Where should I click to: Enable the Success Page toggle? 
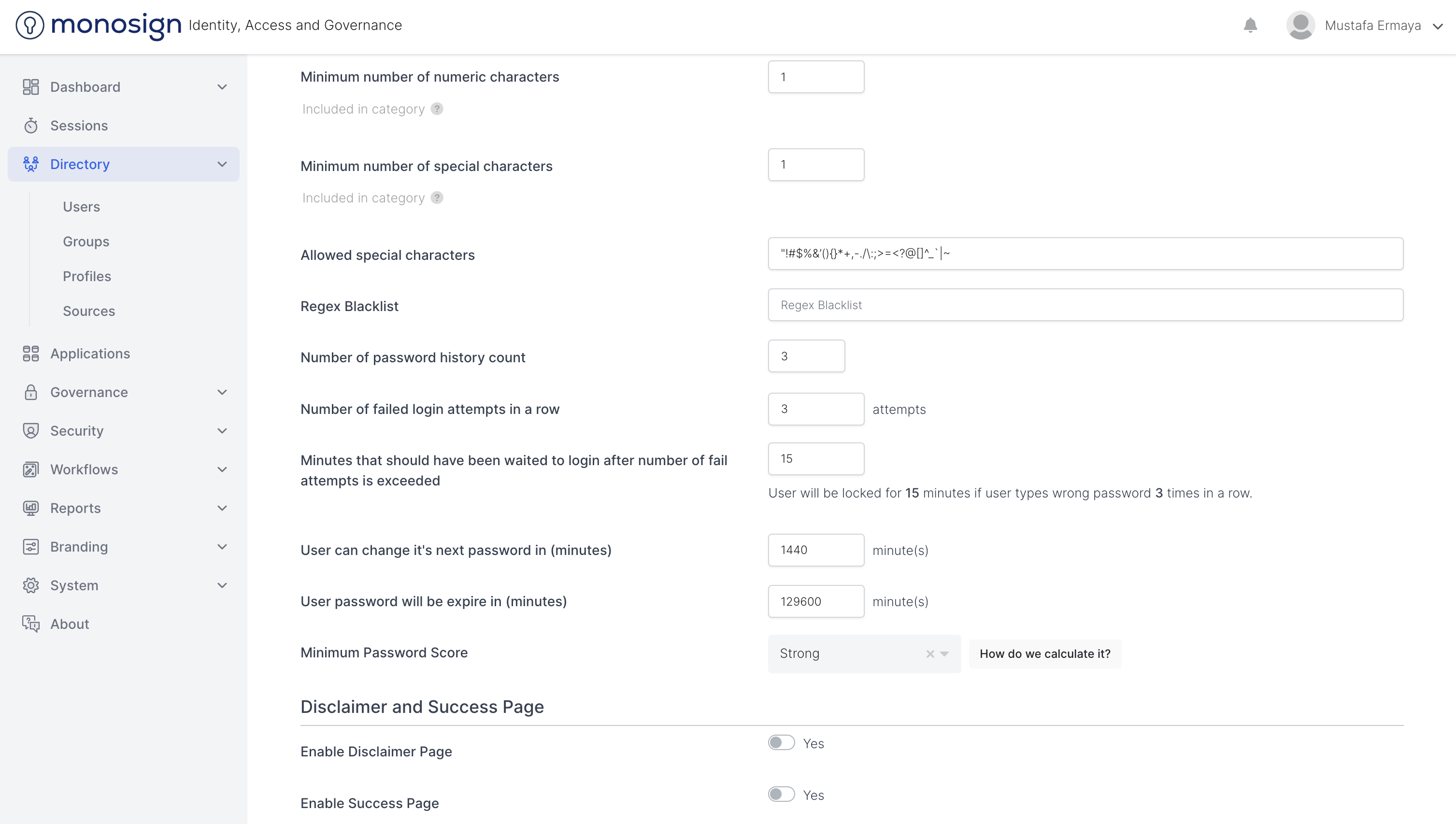coord(781,794)
